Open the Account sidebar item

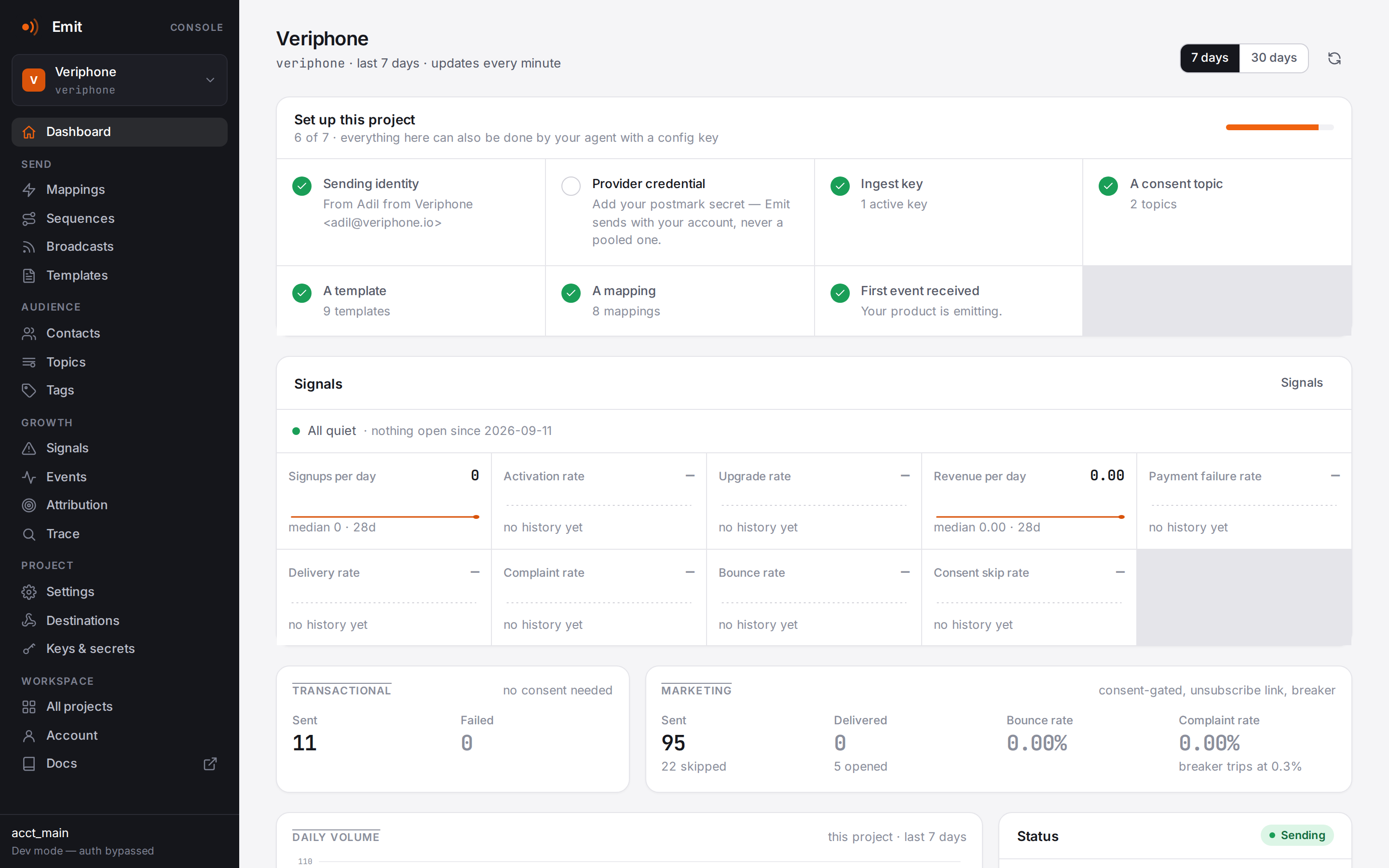(x=120, y=735)
